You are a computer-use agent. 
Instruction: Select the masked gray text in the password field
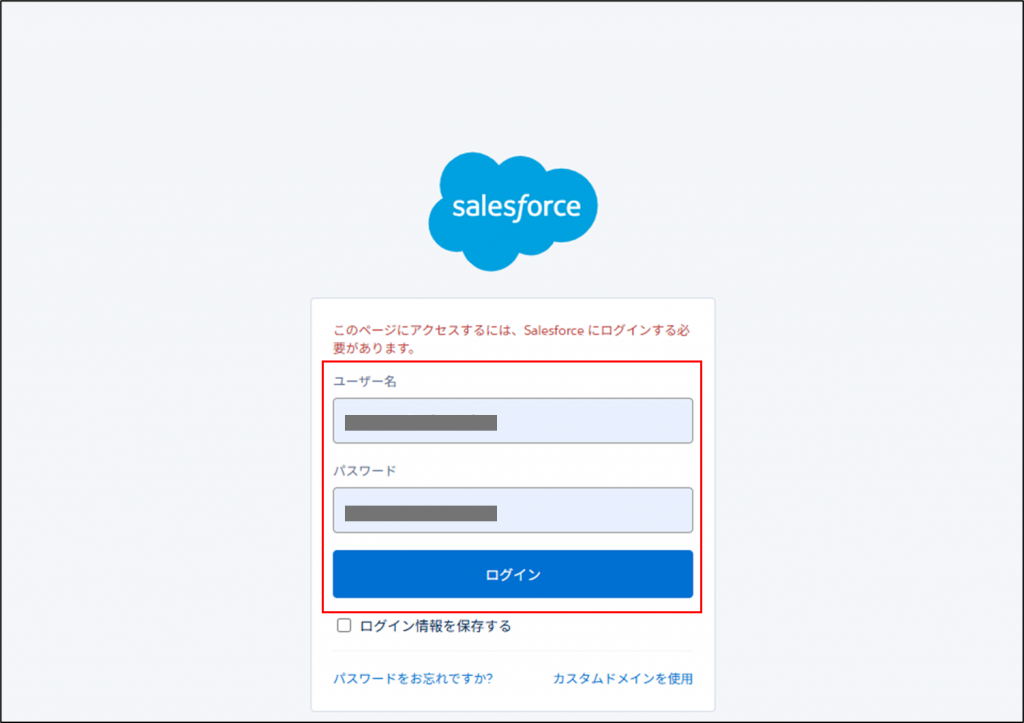[420, 513]
